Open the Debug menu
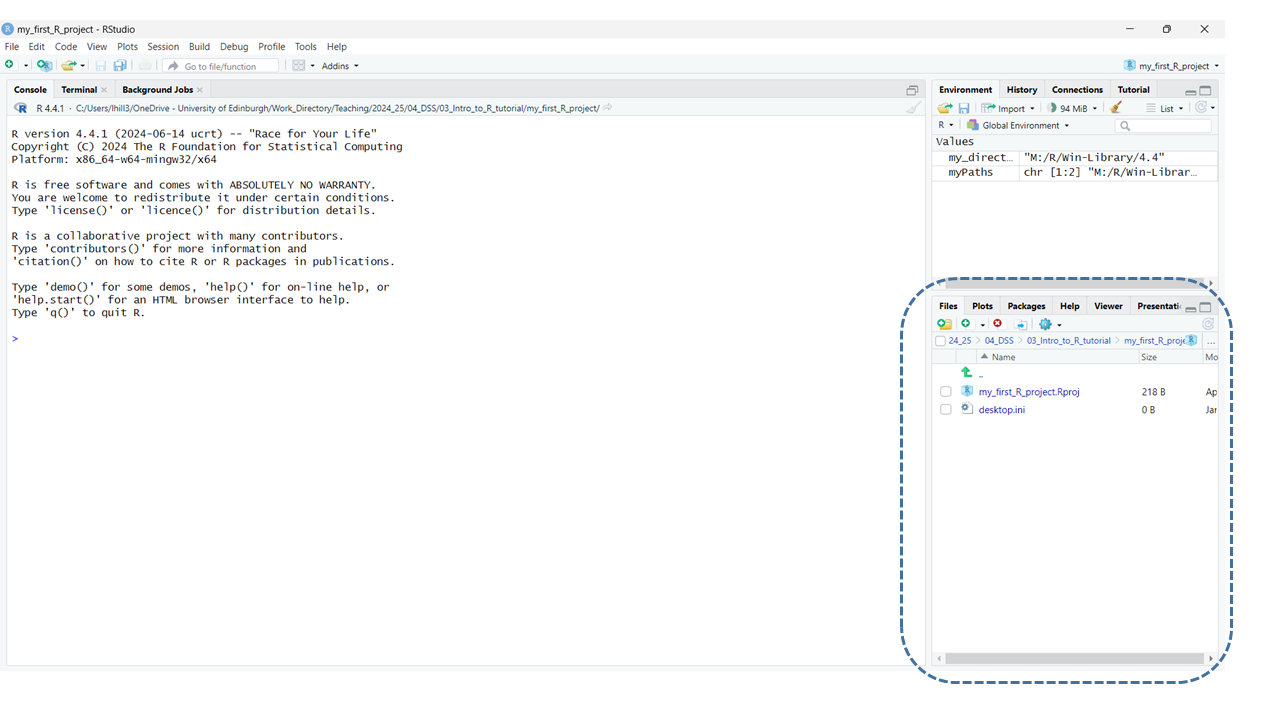Image resolution: width=1280 pixels, height=720 pixels. pos(234,47)
